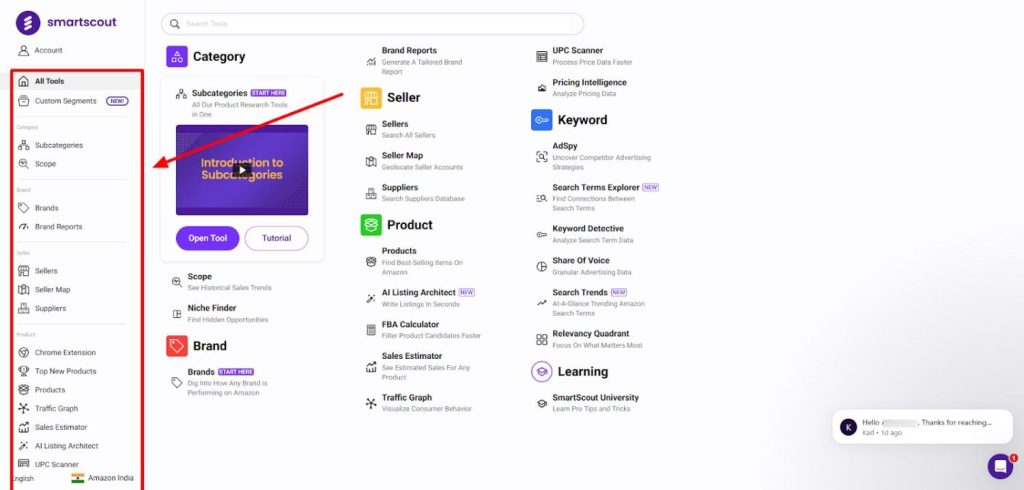Click the All Tools home icon
The image size is (1024, 490).
click(x=24, y=82)
